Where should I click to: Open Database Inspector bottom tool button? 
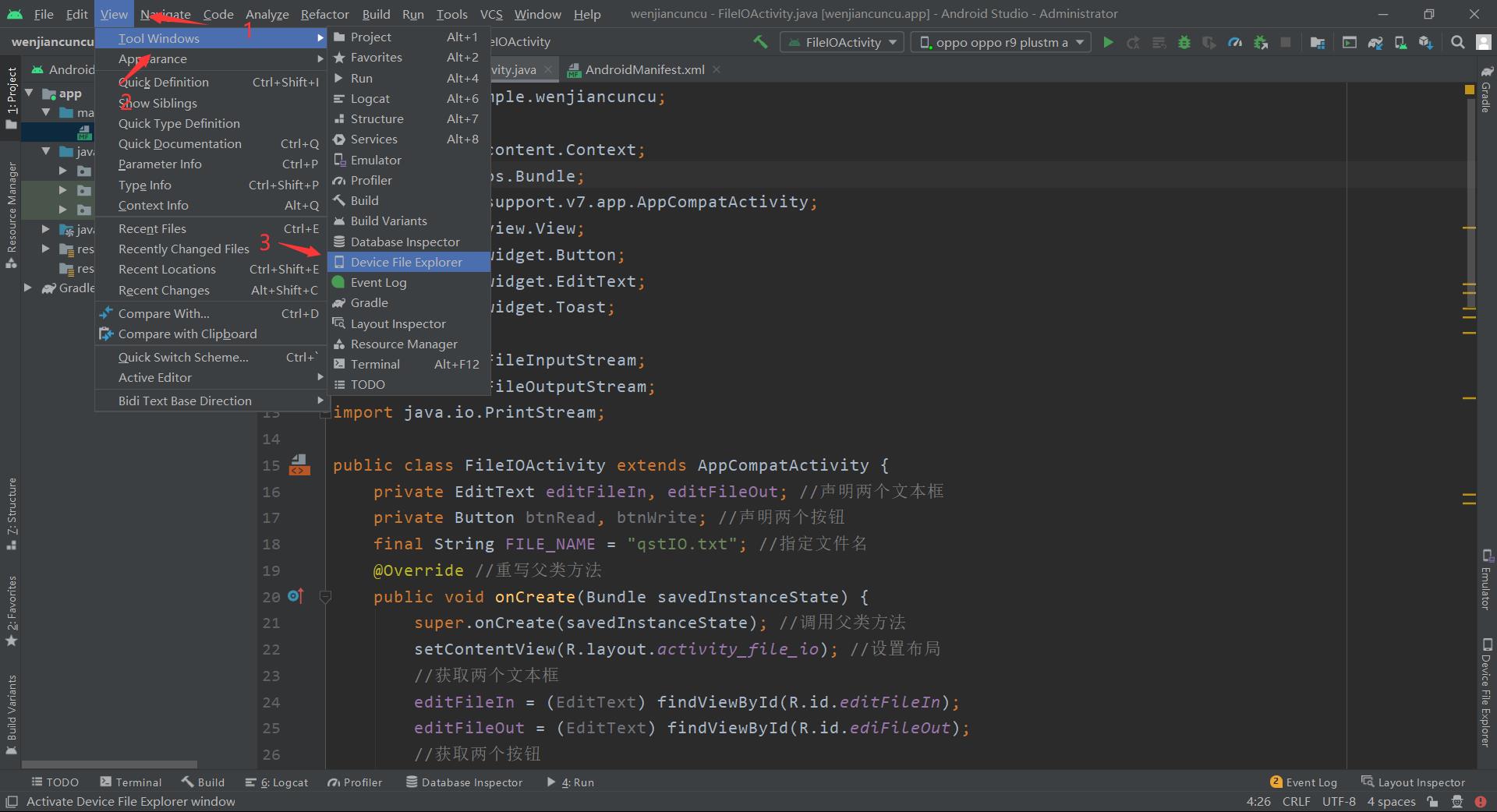pyautogui.click(x=464, y=782)
